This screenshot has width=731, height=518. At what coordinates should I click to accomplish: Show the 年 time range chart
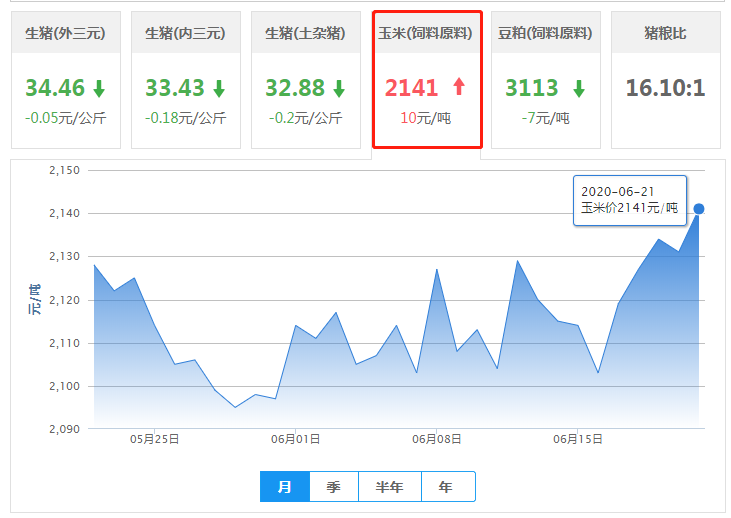coord(446,487)
